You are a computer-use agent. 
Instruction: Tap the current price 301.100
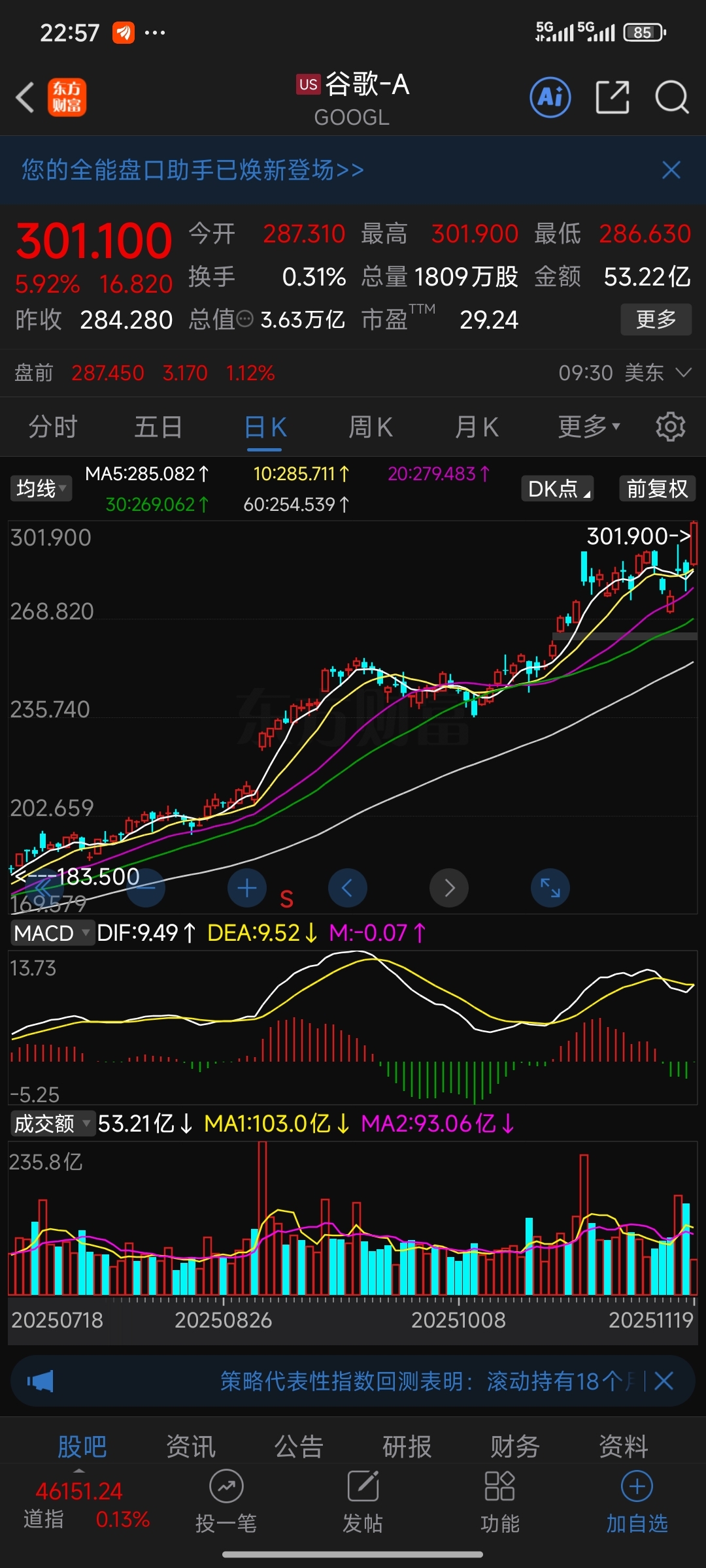coord(94,240)
